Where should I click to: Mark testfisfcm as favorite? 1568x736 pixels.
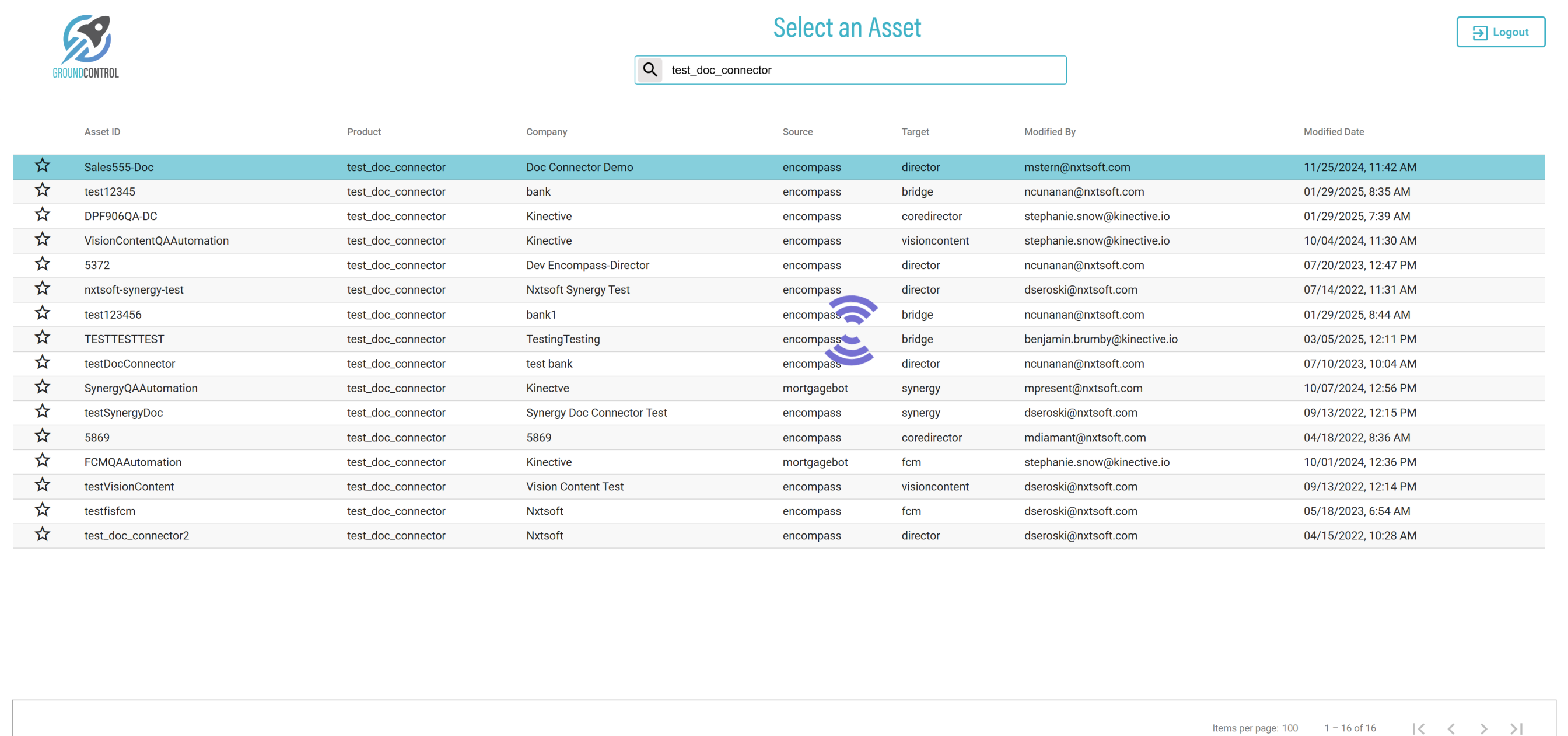point(42,510)
